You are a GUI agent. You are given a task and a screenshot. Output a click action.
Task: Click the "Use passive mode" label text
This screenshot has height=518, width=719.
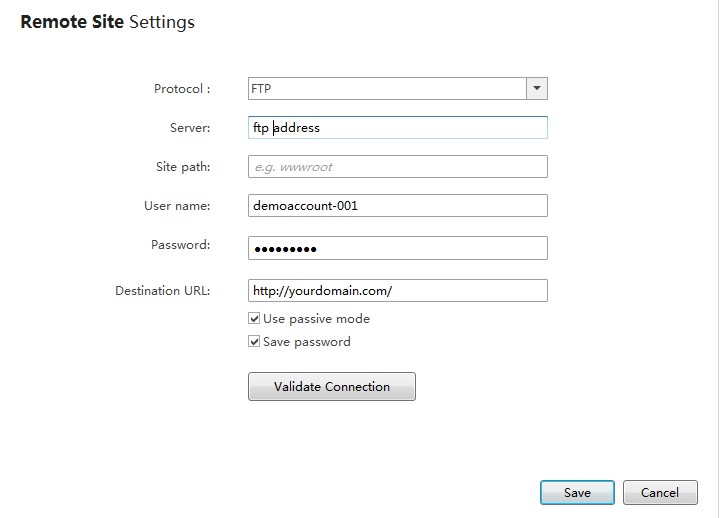pos(316,319)
